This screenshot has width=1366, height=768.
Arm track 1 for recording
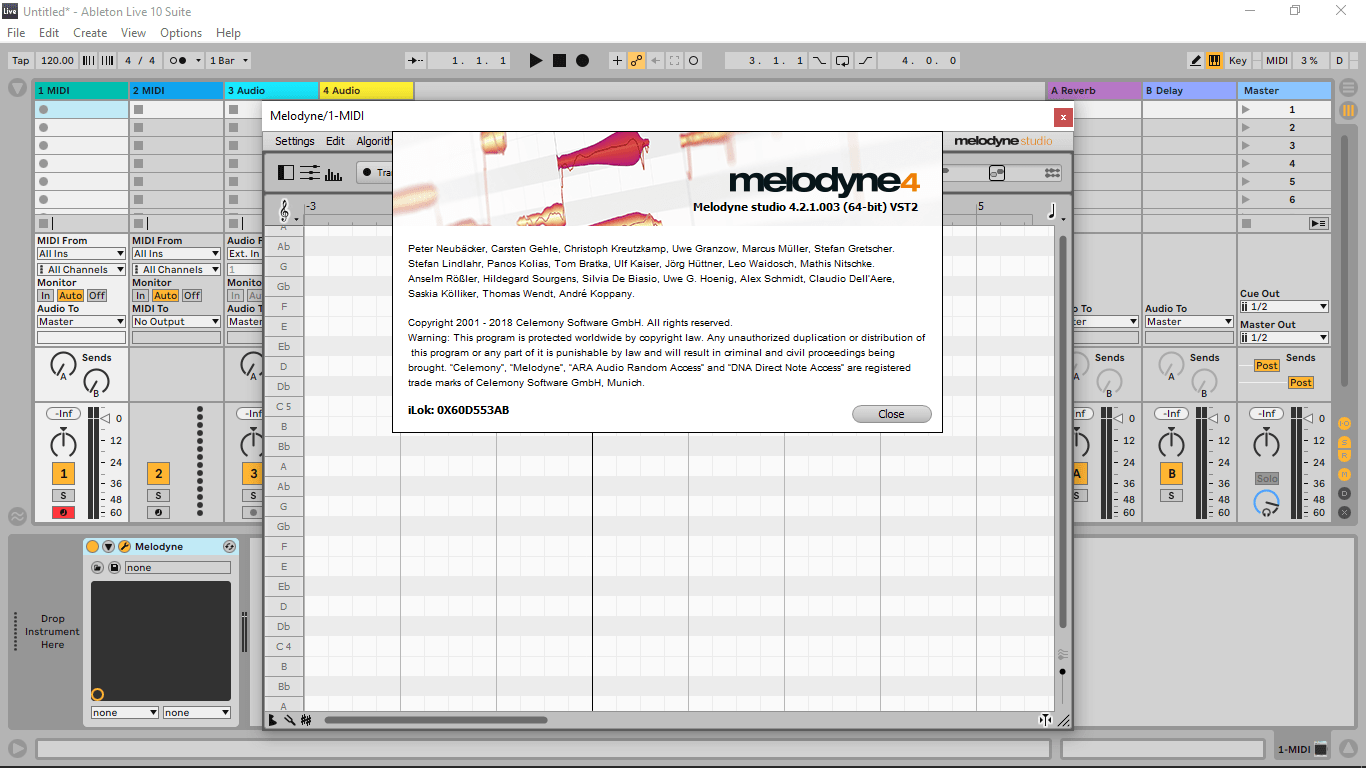(x=63, y=513)
